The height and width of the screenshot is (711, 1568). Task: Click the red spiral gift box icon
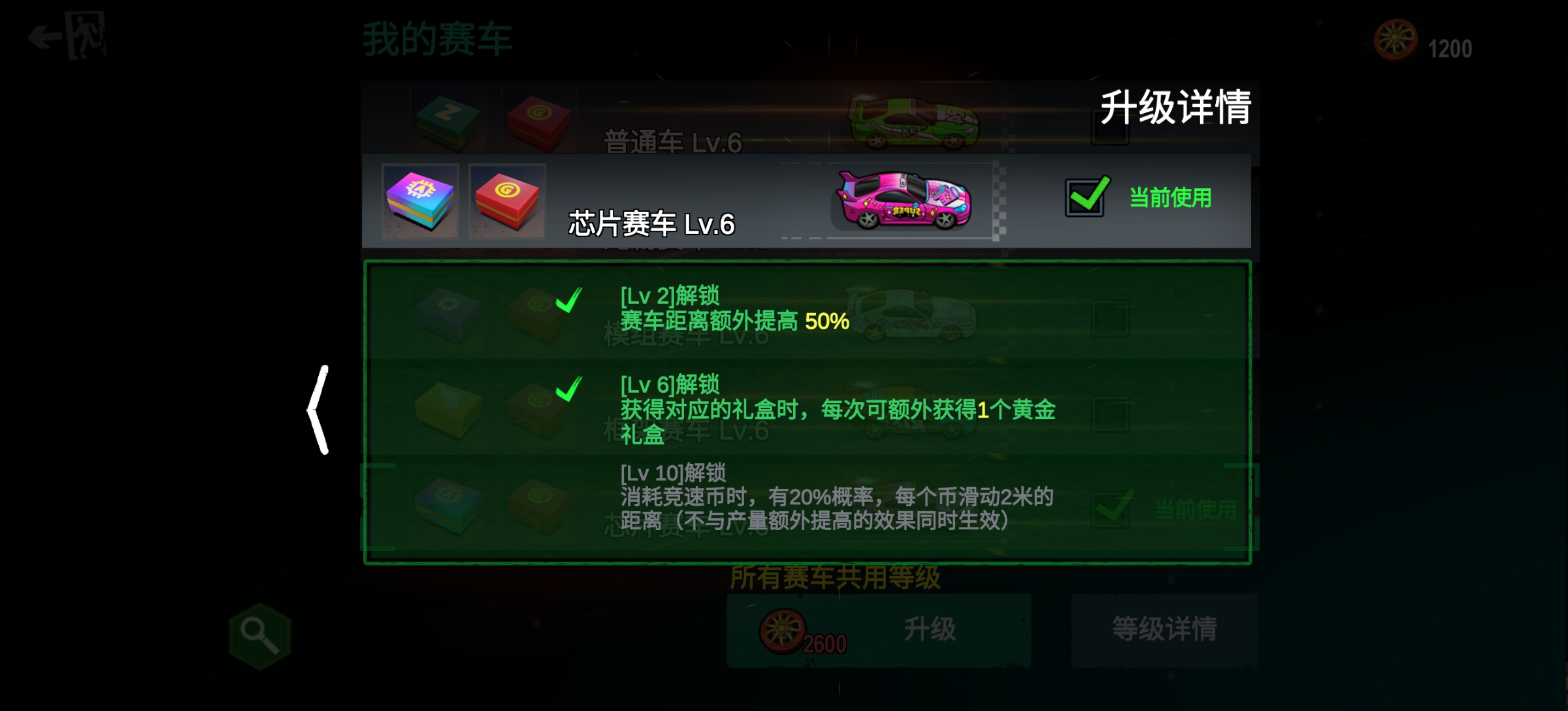point(507,201)
